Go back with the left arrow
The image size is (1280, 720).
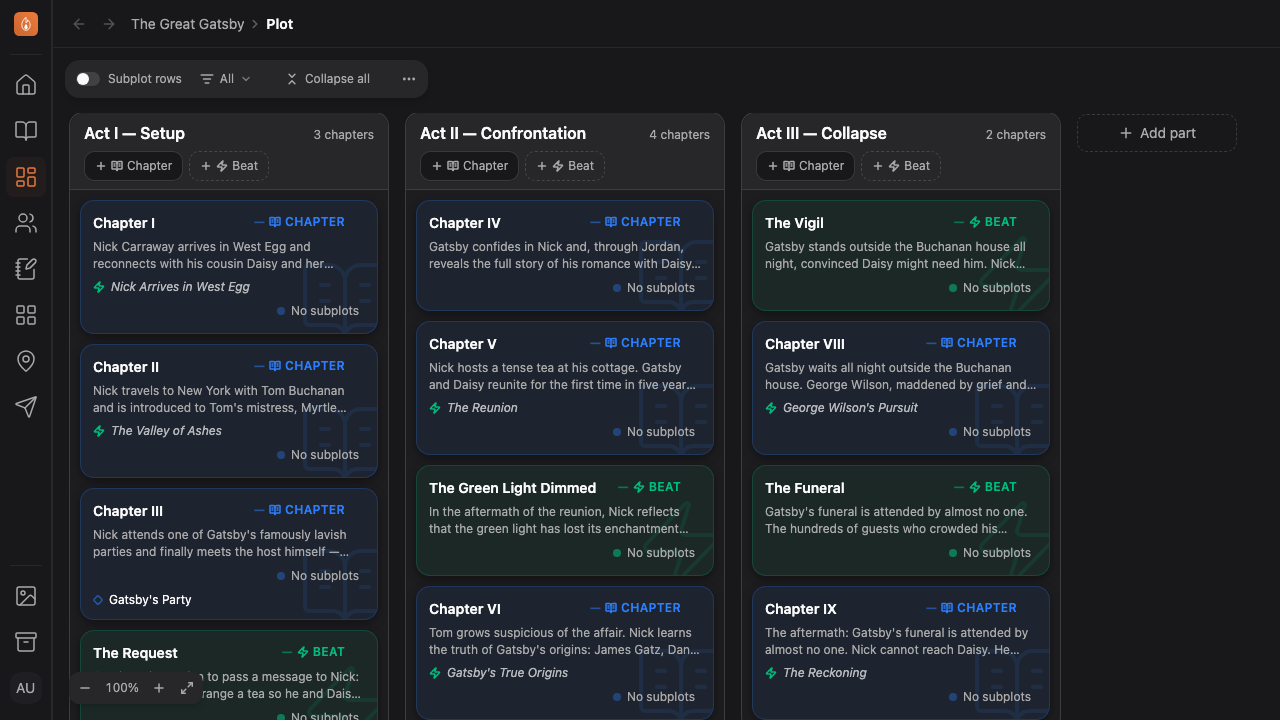pos(79,24)
